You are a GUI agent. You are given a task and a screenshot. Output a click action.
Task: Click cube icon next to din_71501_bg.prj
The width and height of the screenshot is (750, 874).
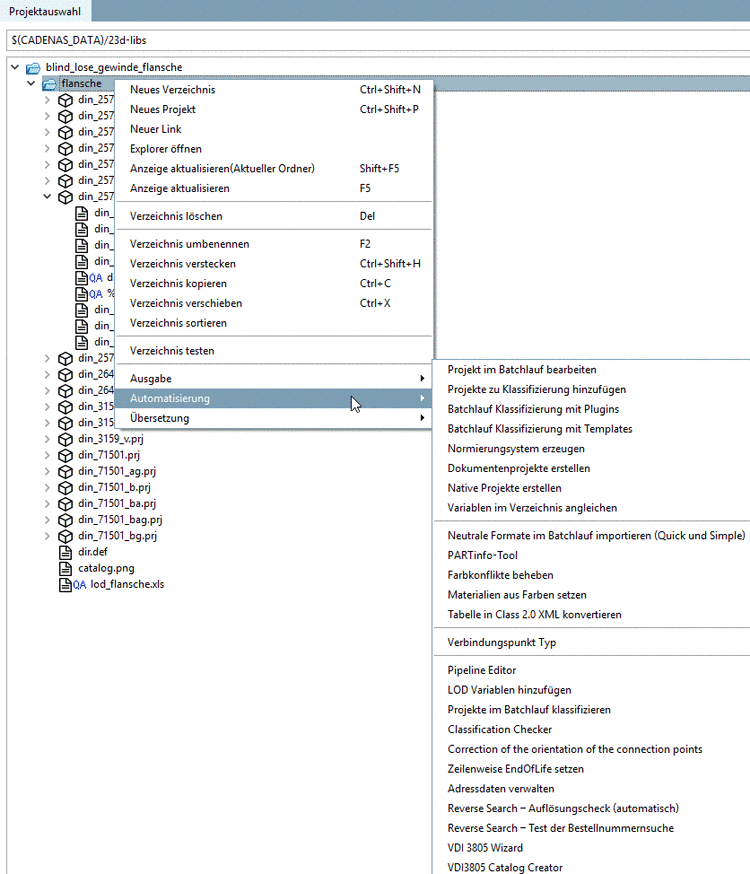coord(66,536)
